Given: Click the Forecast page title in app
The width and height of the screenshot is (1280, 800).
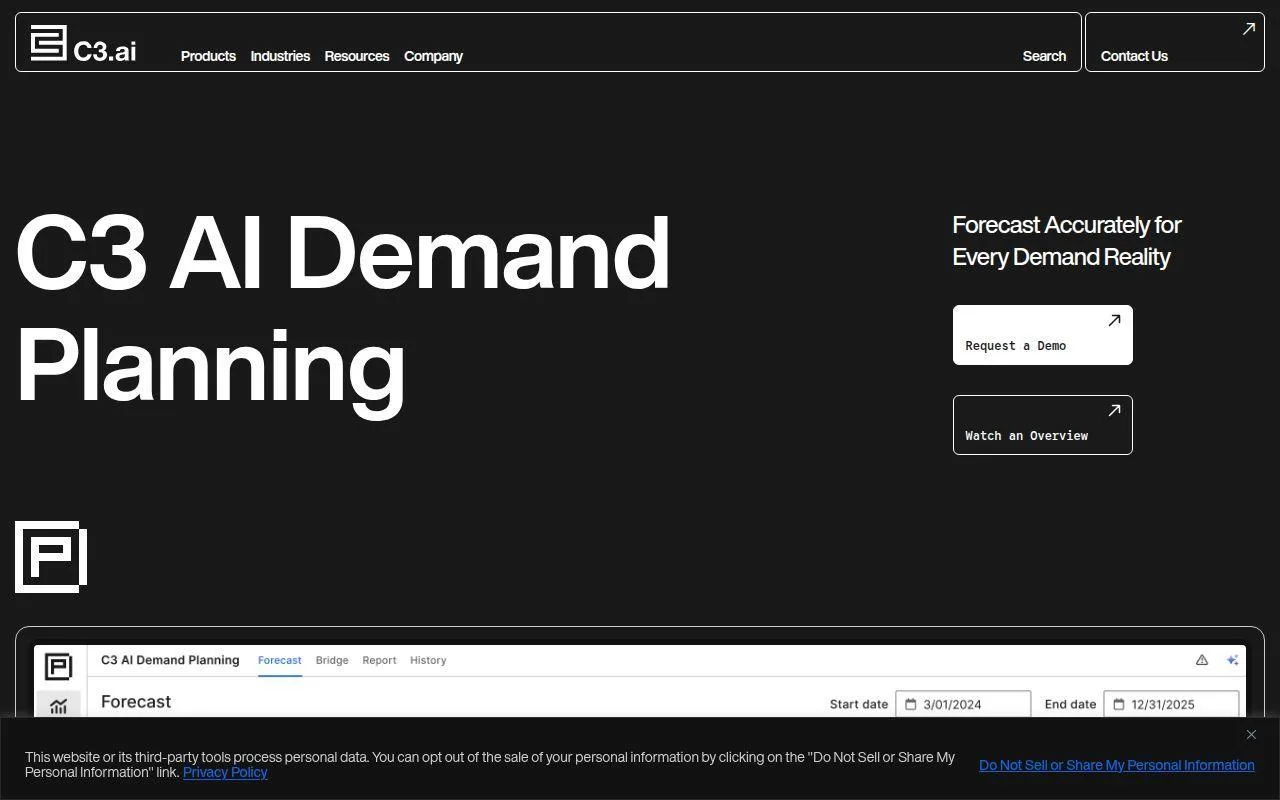Looking at the screenshot, I should pyautogui.click(x=136, y=702).
